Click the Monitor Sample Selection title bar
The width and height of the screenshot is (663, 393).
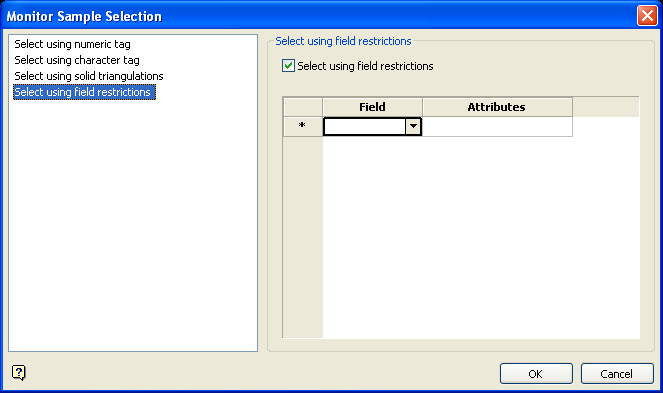[x=317, y=16]
